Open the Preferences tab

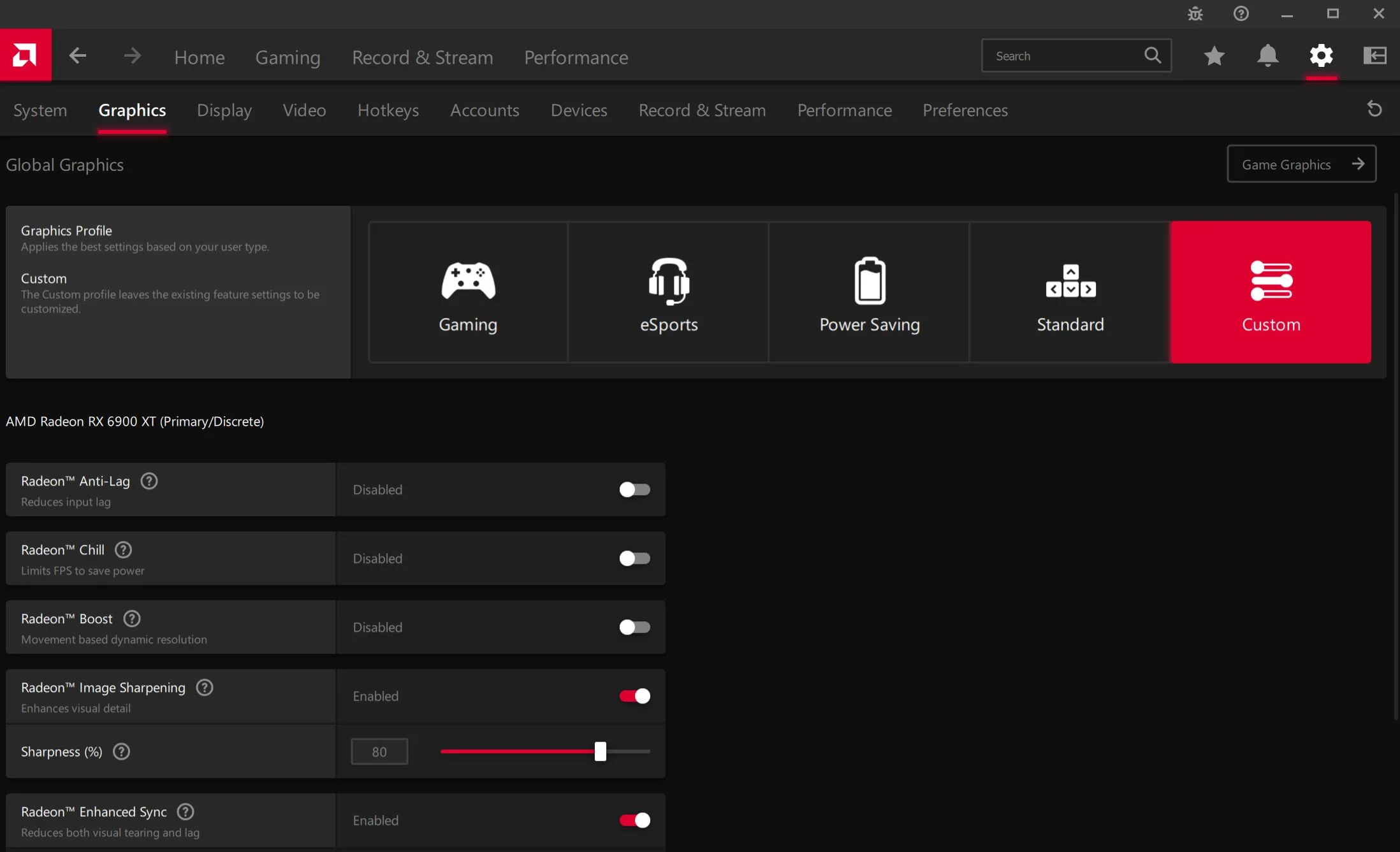pos(965,110)
